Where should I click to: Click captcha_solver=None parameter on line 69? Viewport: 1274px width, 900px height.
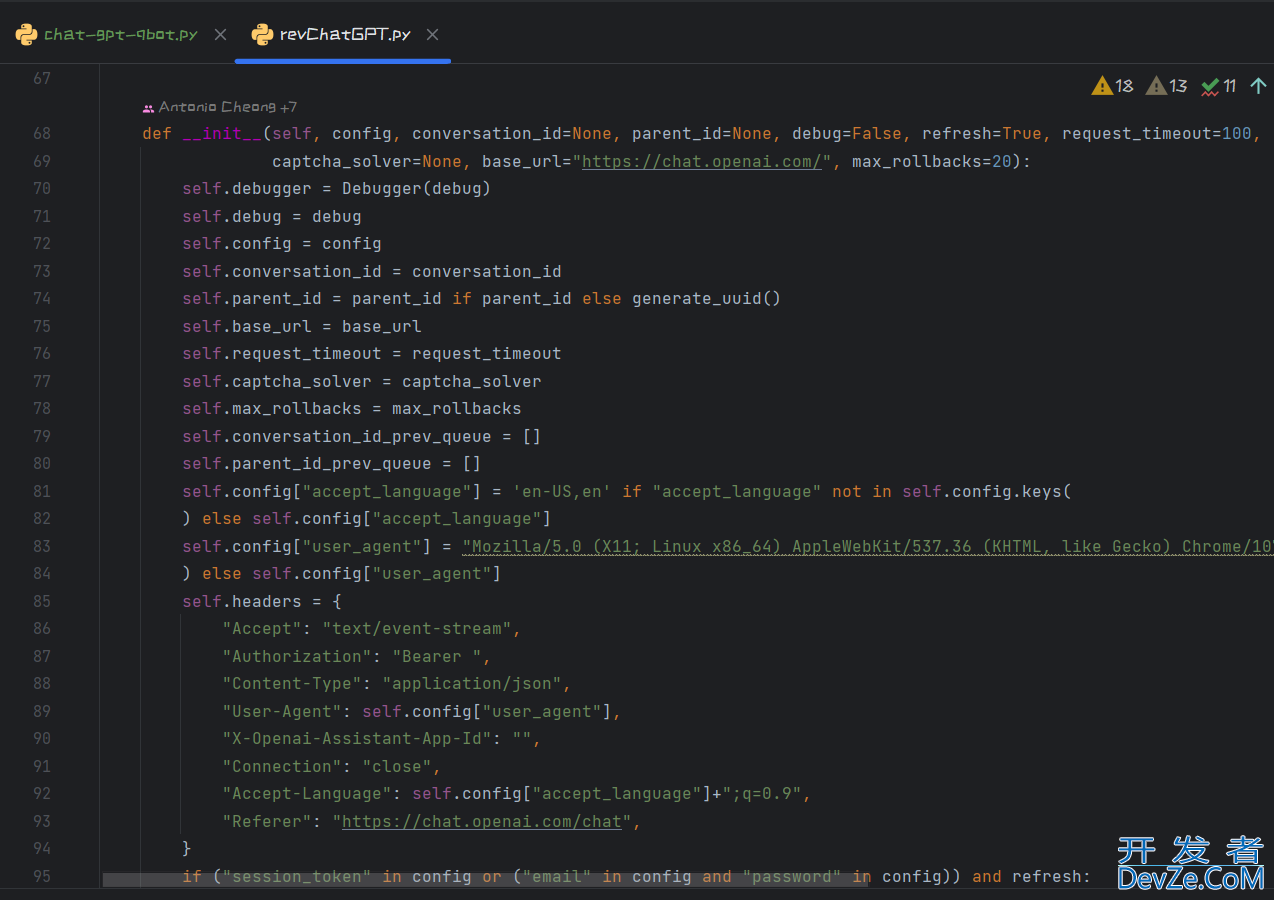point(367,161)
